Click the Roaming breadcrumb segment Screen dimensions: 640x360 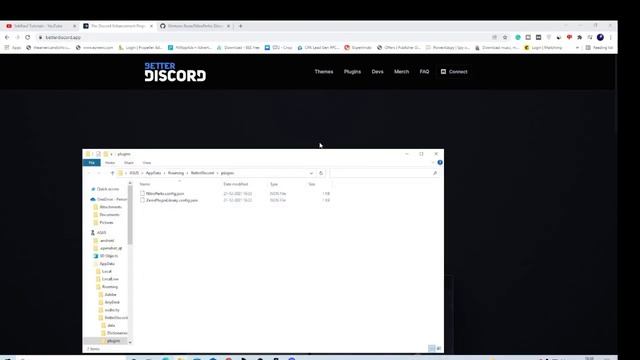tap(176, 173)
